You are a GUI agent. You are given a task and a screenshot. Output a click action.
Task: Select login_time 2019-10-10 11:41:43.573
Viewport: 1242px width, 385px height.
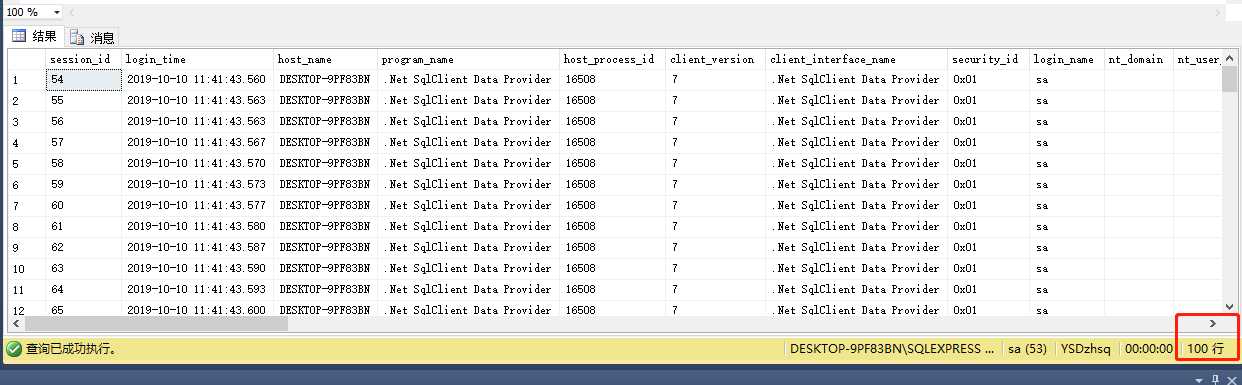coord(197,184)
